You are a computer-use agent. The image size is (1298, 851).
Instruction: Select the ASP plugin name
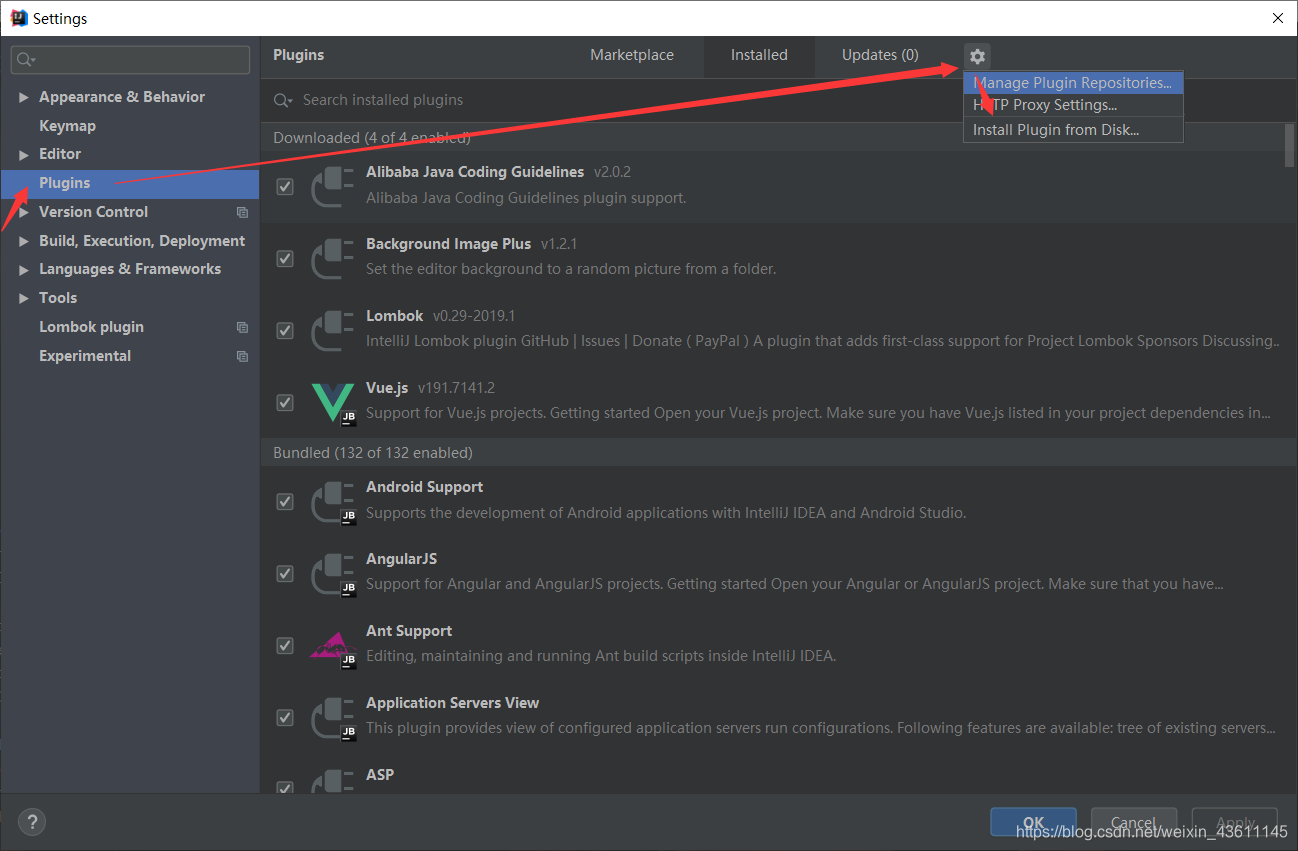[380, 775]
